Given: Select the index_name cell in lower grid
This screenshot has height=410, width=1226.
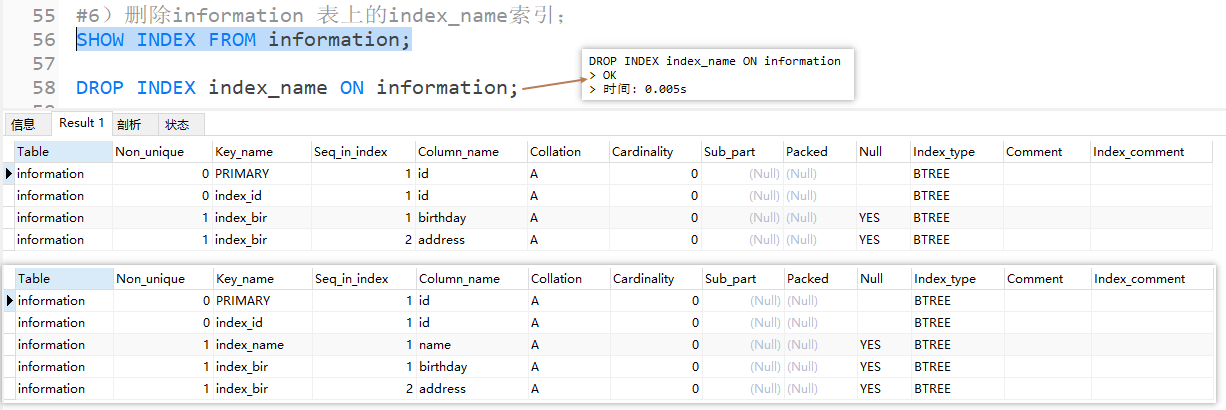Looking at the screenshot, I should click(250, 345).
